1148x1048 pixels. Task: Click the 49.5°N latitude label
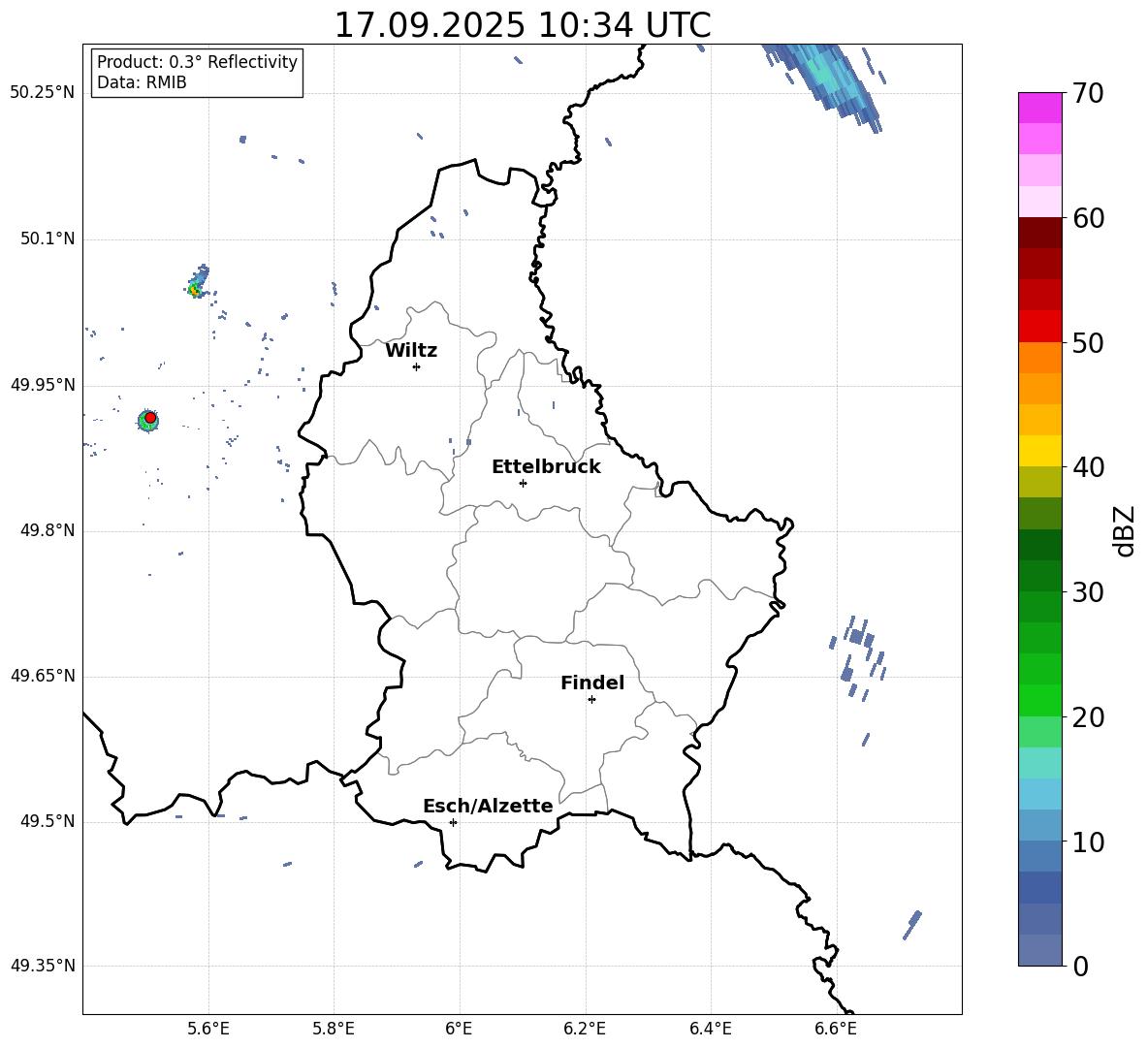[x=48, y=821]
